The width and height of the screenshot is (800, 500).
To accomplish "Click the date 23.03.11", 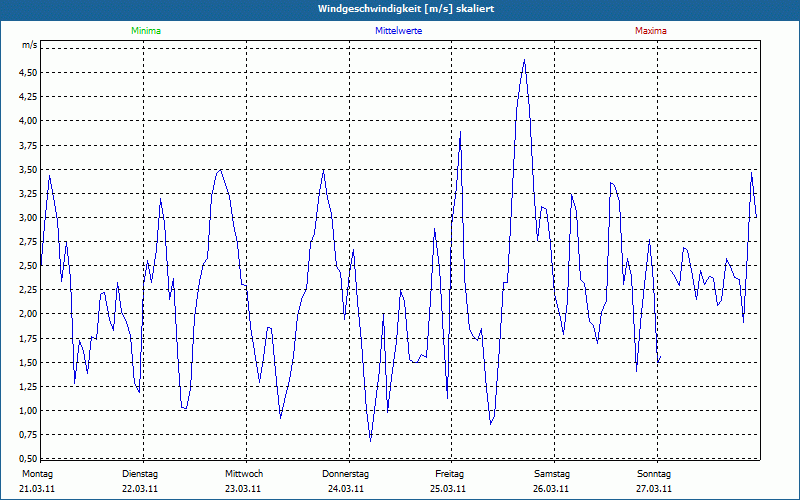I will (x=243, y=489).
